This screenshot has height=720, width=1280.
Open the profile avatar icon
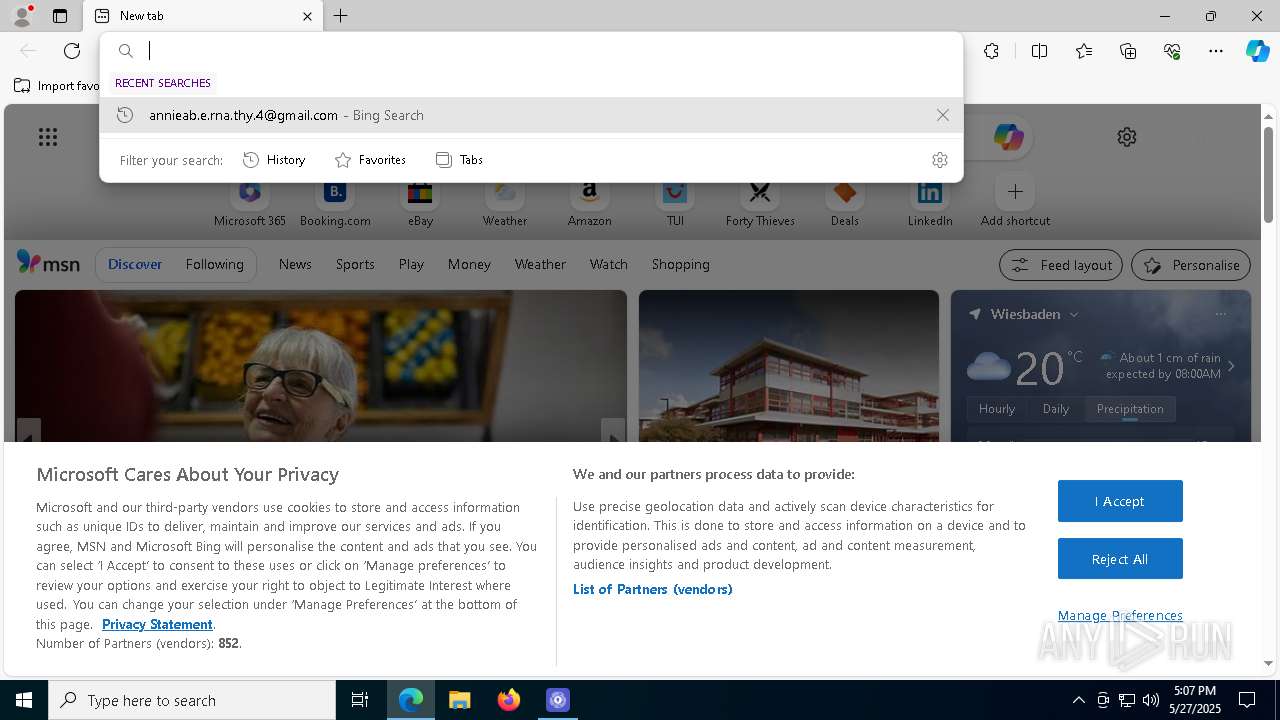(21, 16)
